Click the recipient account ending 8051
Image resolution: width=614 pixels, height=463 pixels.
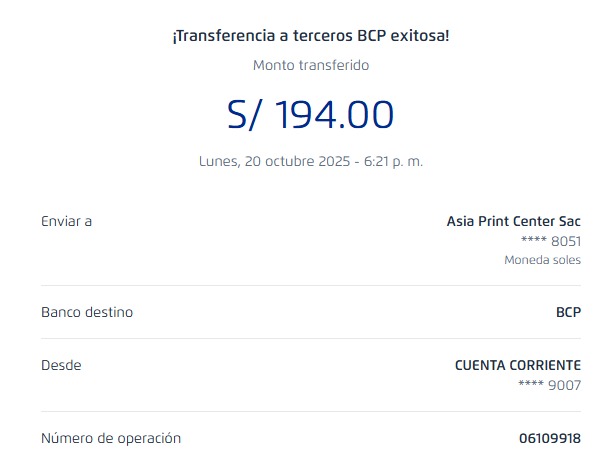(551, 241)
